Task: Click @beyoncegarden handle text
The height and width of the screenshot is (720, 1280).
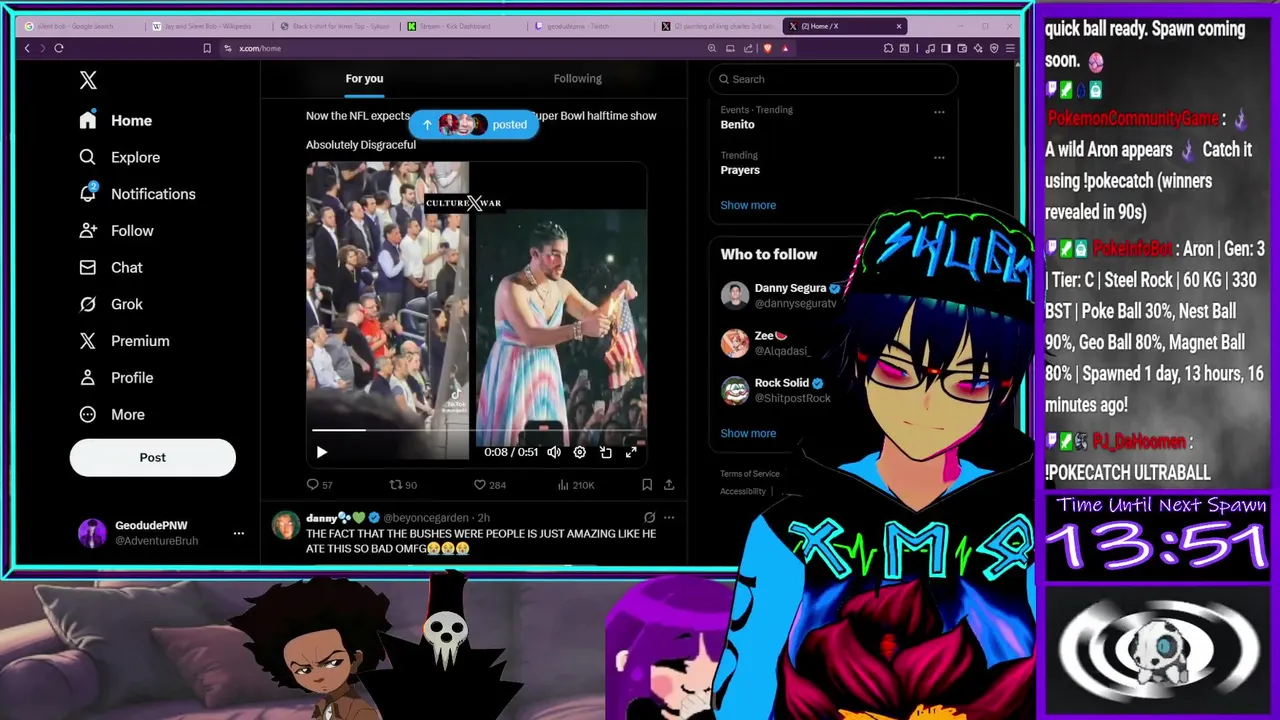Action: pyautogui.click(x=428, y=518)
